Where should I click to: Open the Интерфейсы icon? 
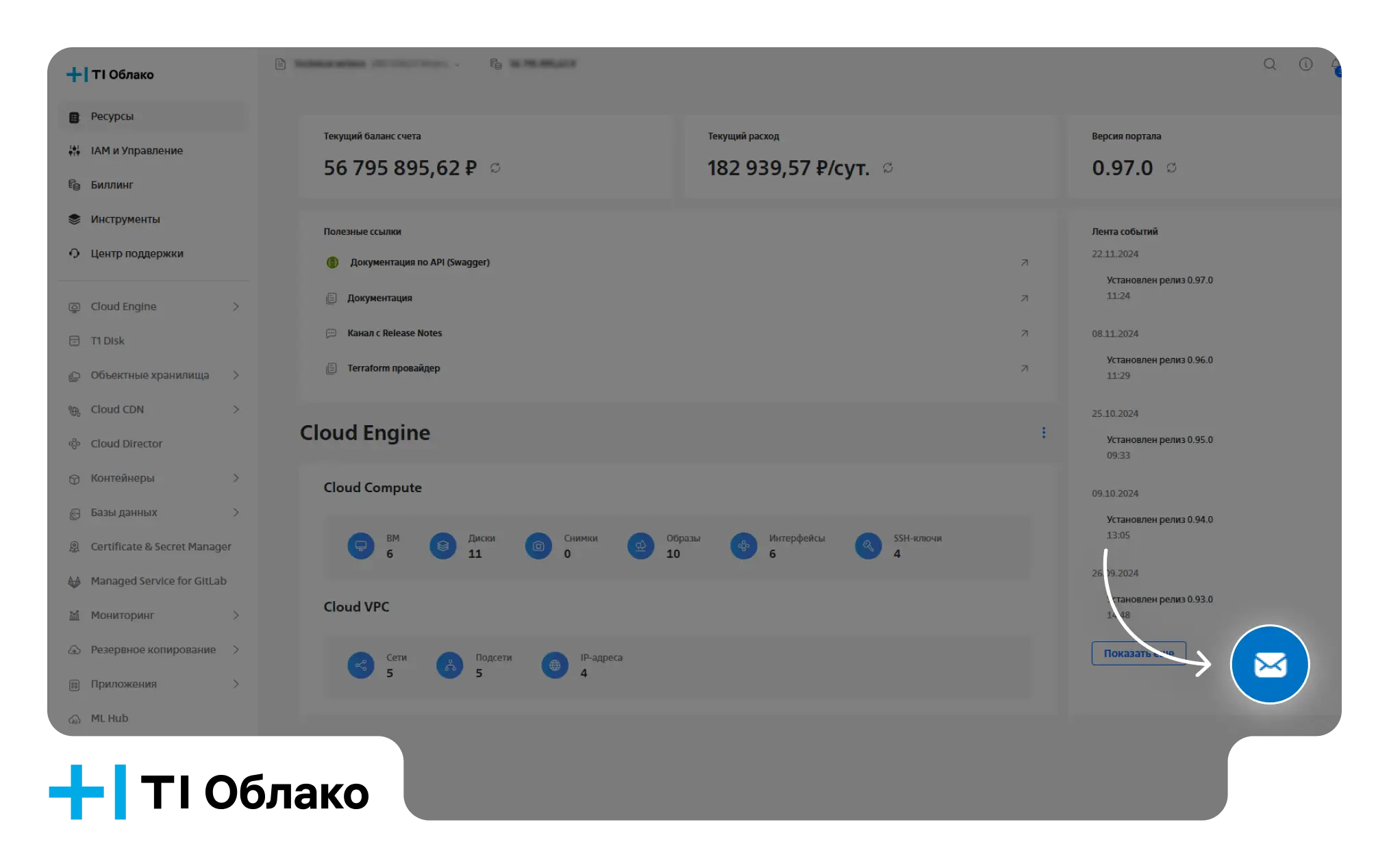pos(744,546)
